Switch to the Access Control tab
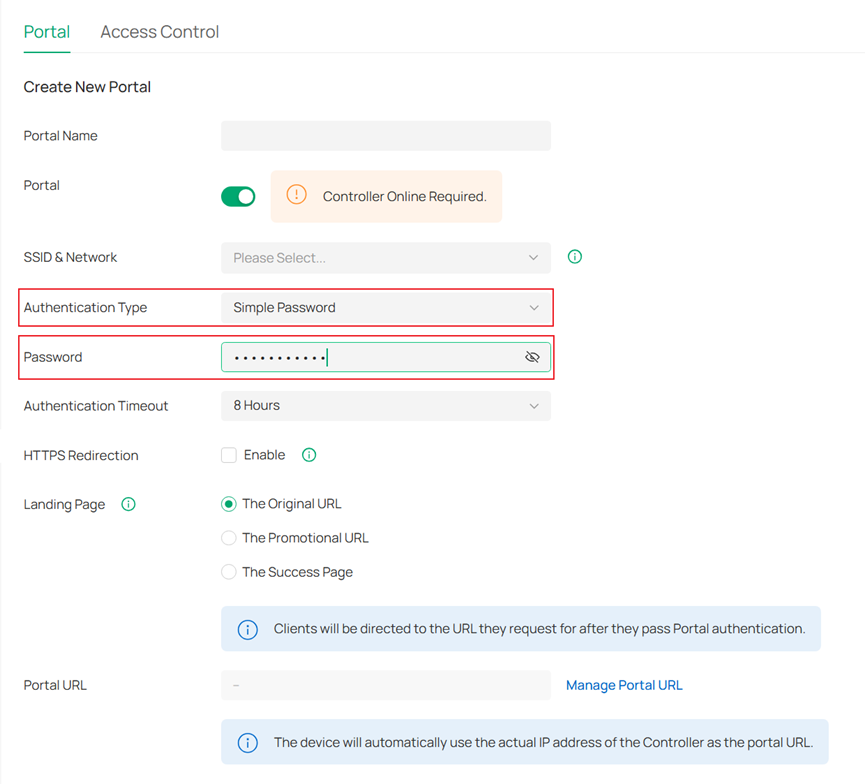Image resolution: width=865 pixels, height=784 pixels. [x=159, y=32]
